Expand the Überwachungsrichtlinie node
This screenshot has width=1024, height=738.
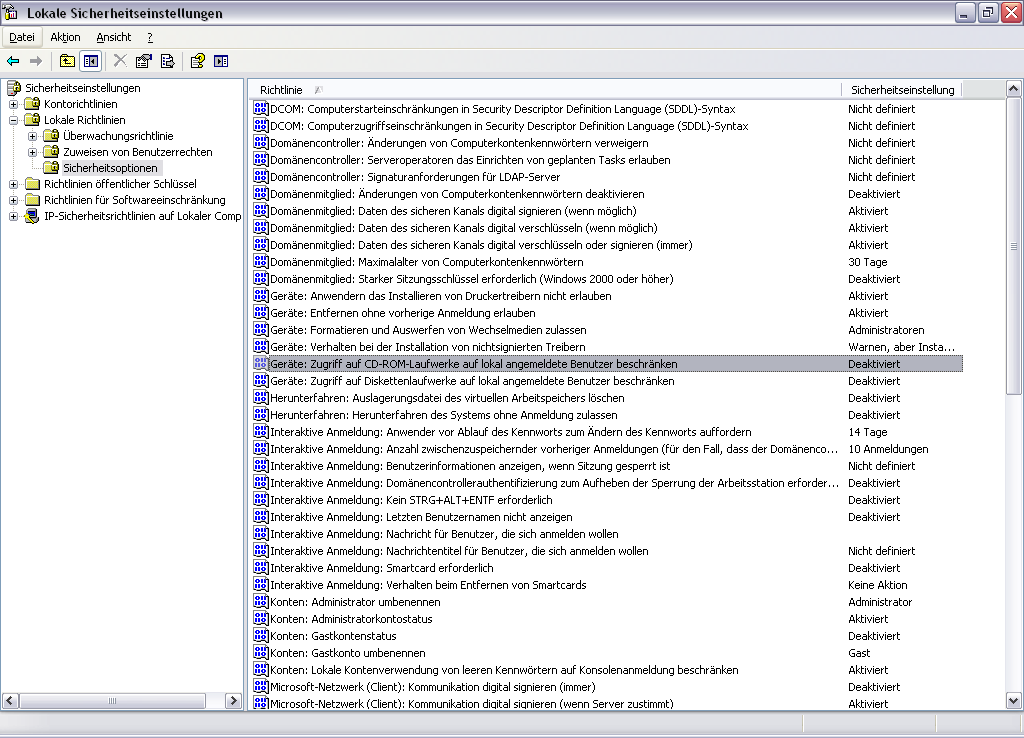pyautogui.click(x=33, y=136)
